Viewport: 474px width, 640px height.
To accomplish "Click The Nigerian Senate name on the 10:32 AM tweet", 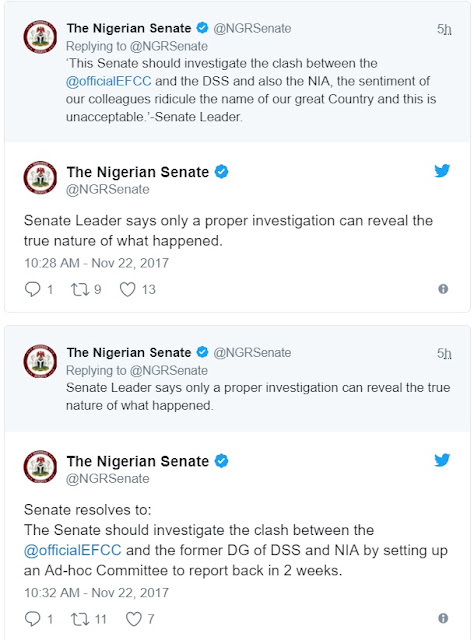I will pos(138,461).
